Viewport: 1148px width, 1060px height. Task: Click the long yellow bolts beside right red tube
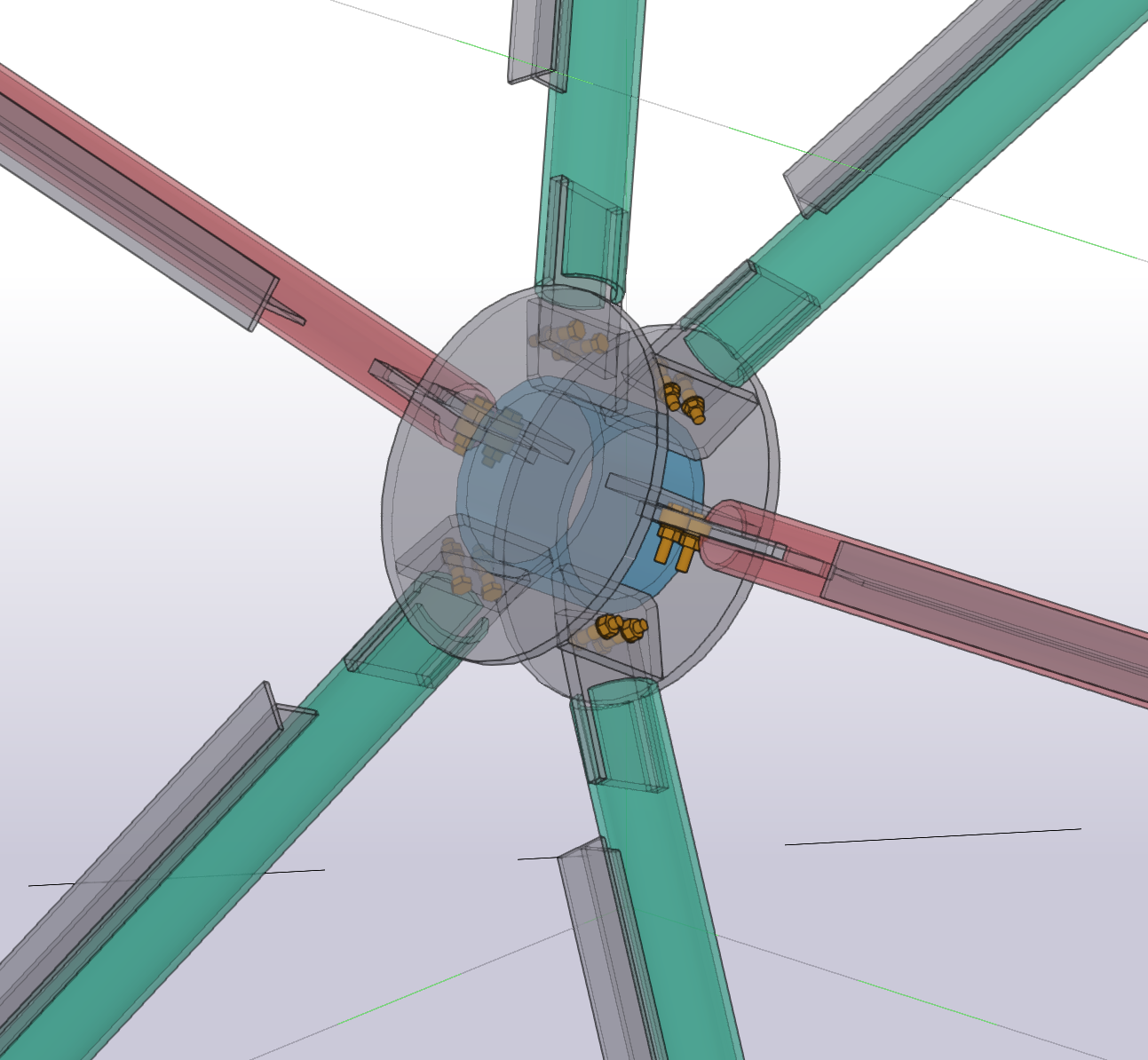coord(672,542)
